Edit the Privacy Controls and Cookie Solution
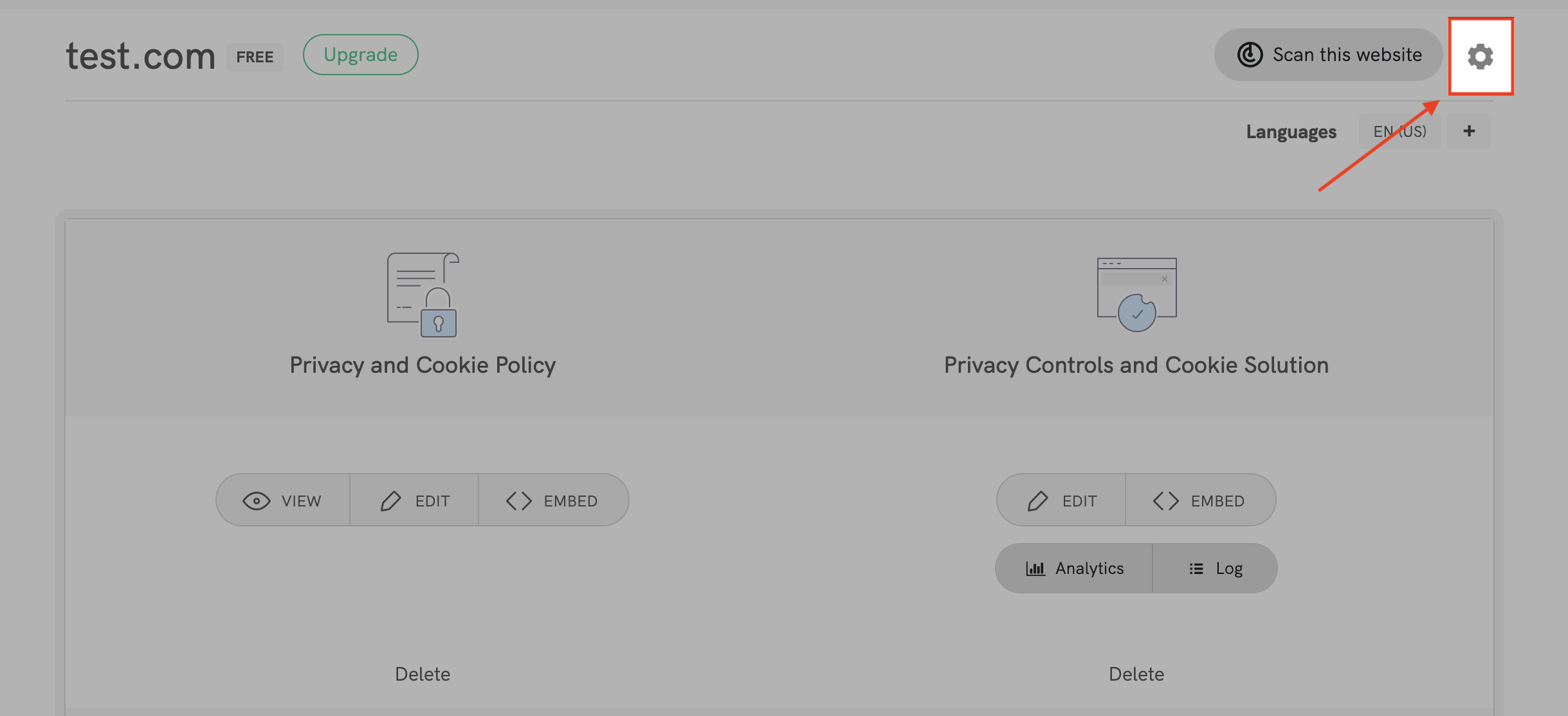1568x716 pixels. tap(1062, 500)
